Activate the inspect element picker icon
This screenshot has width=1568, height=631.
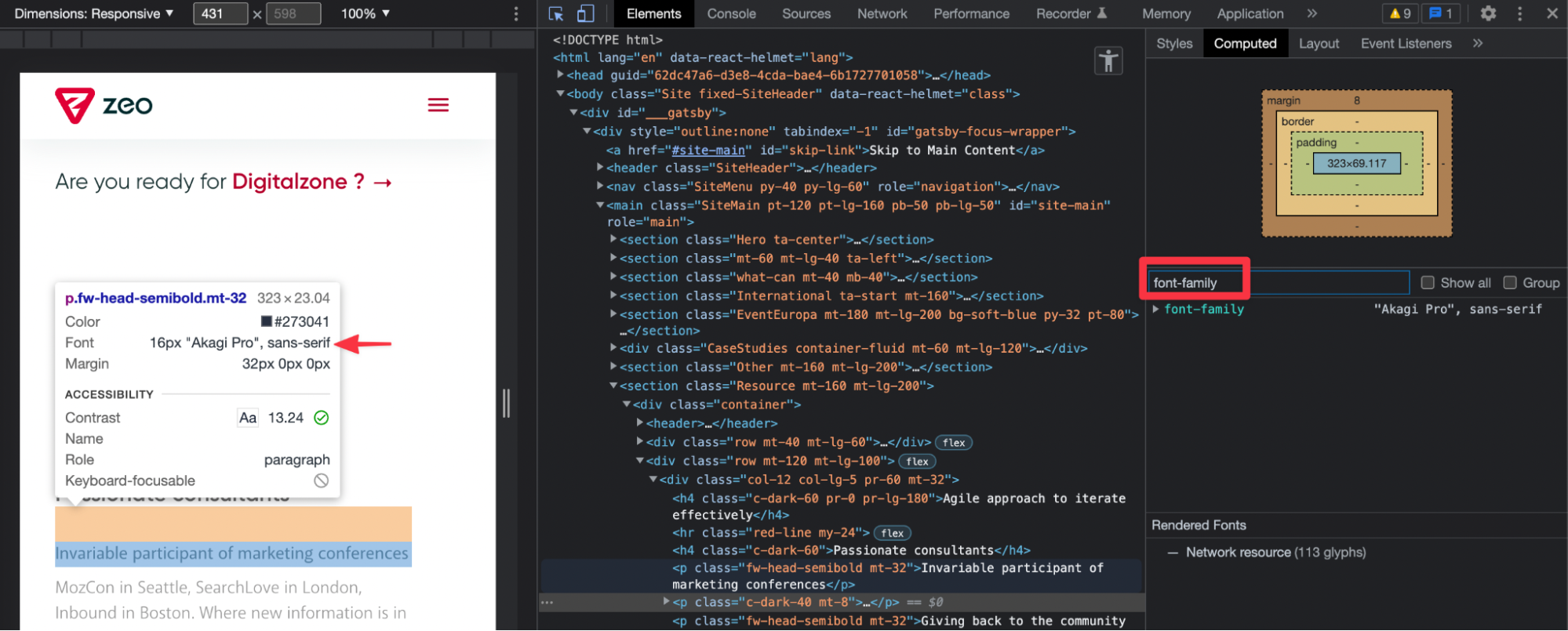click(556, 13)
